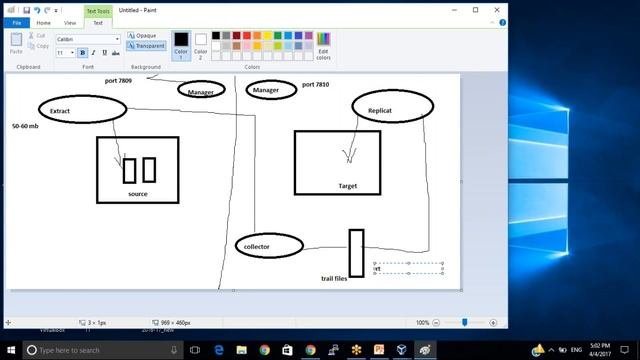Viewport: 640px width, 360px height.
Task: Redo the last undone action
Action: tap(47, 10)
